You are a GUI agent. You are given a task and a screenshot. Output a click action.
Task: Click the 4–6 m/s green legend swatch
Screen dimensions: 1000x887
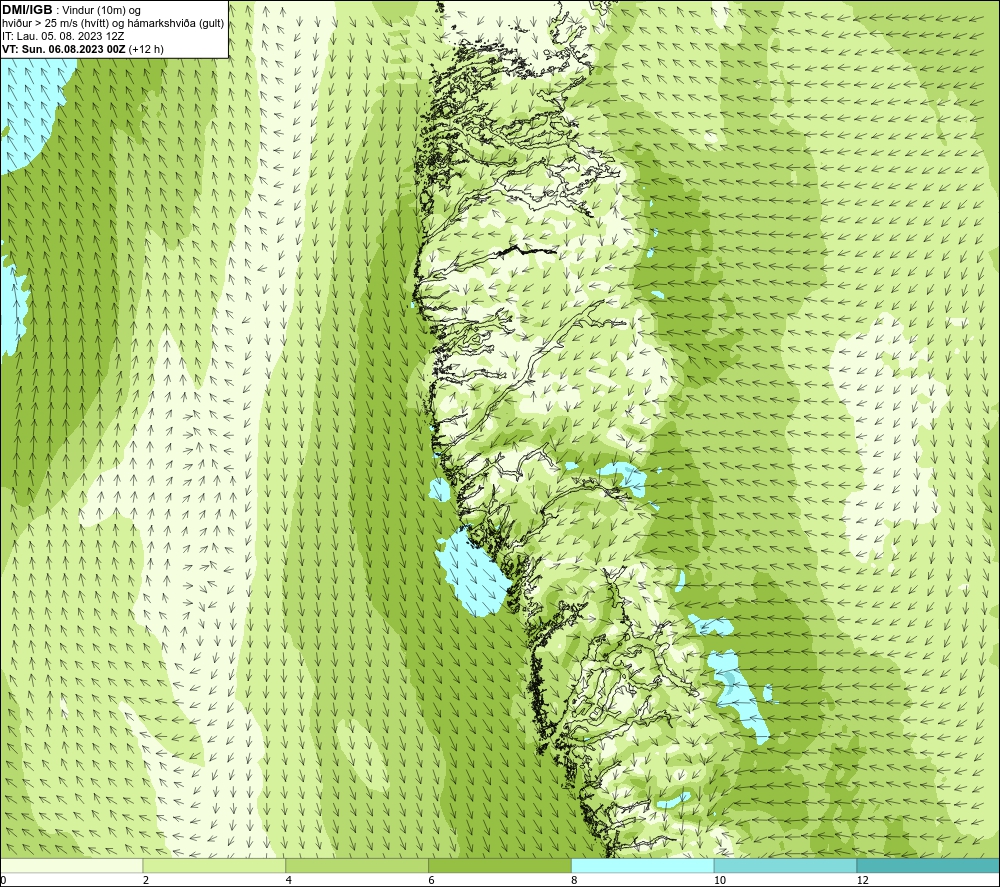point(357,865)
